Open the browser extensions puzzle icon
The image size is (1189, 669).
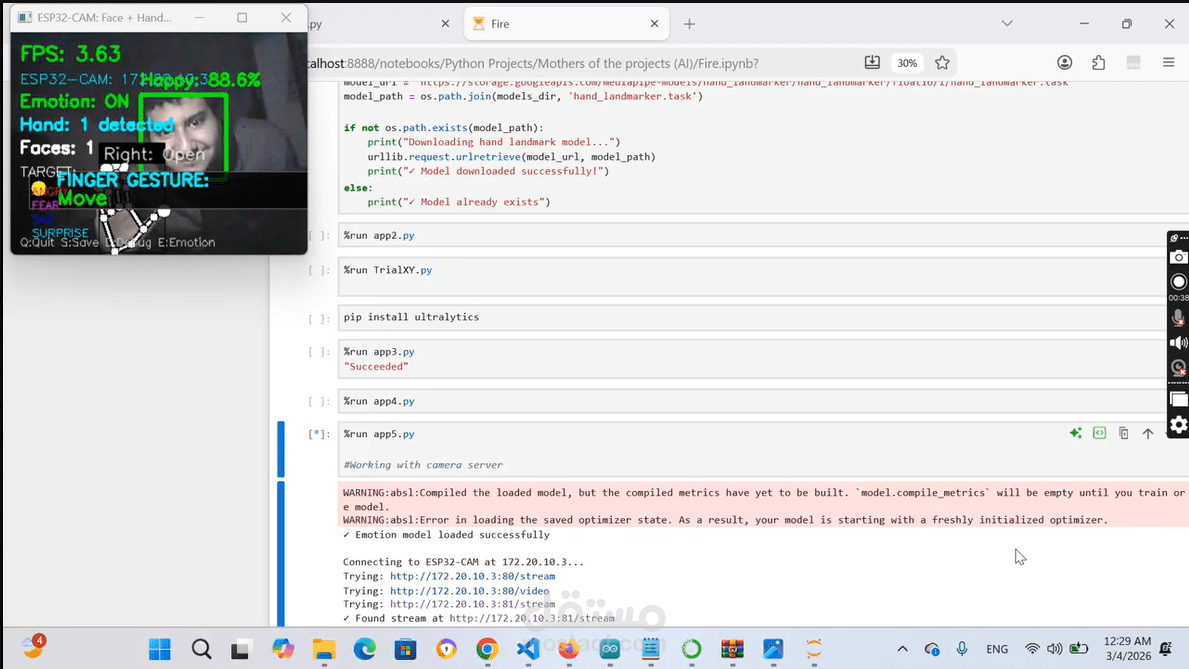1099,63
